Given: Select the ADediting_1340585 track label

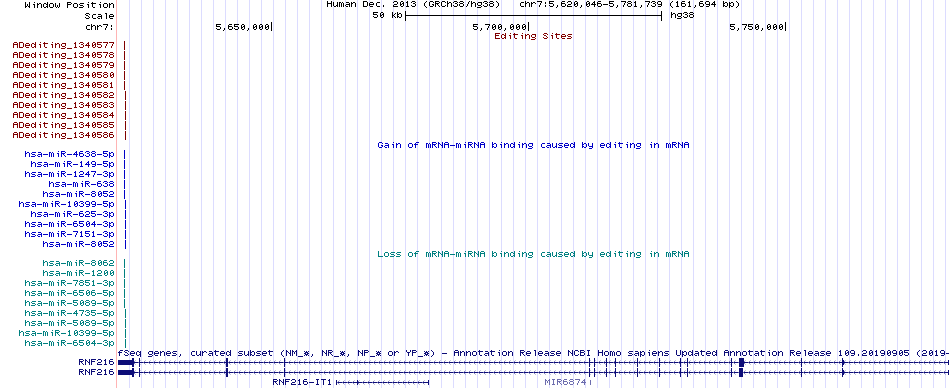Looking at the screenshot, I should 64,125.
